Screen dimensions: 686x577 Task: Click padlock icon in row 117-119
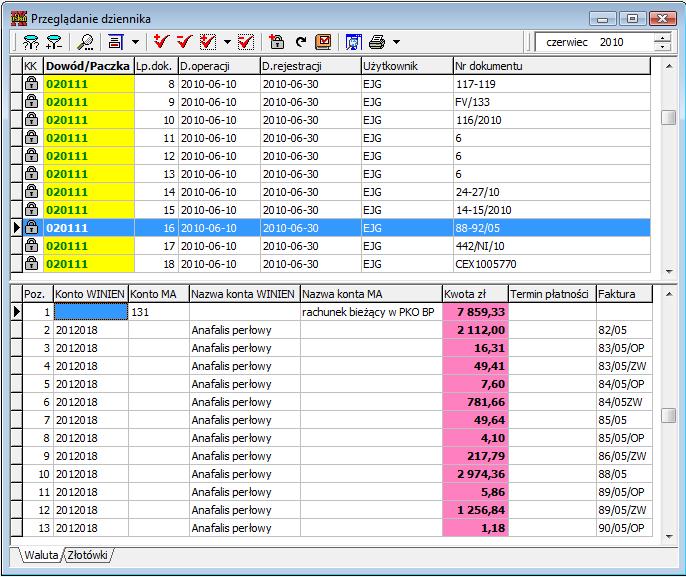click(x=31, y=83)
